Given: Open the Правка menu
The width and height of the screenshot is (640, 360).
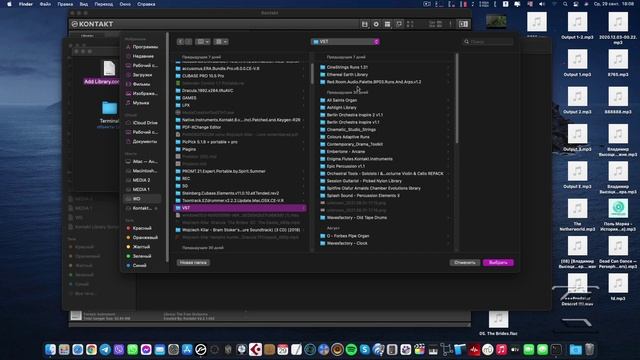Looking at the screenshot, I should pyautogui.click(x=65, y=4).
